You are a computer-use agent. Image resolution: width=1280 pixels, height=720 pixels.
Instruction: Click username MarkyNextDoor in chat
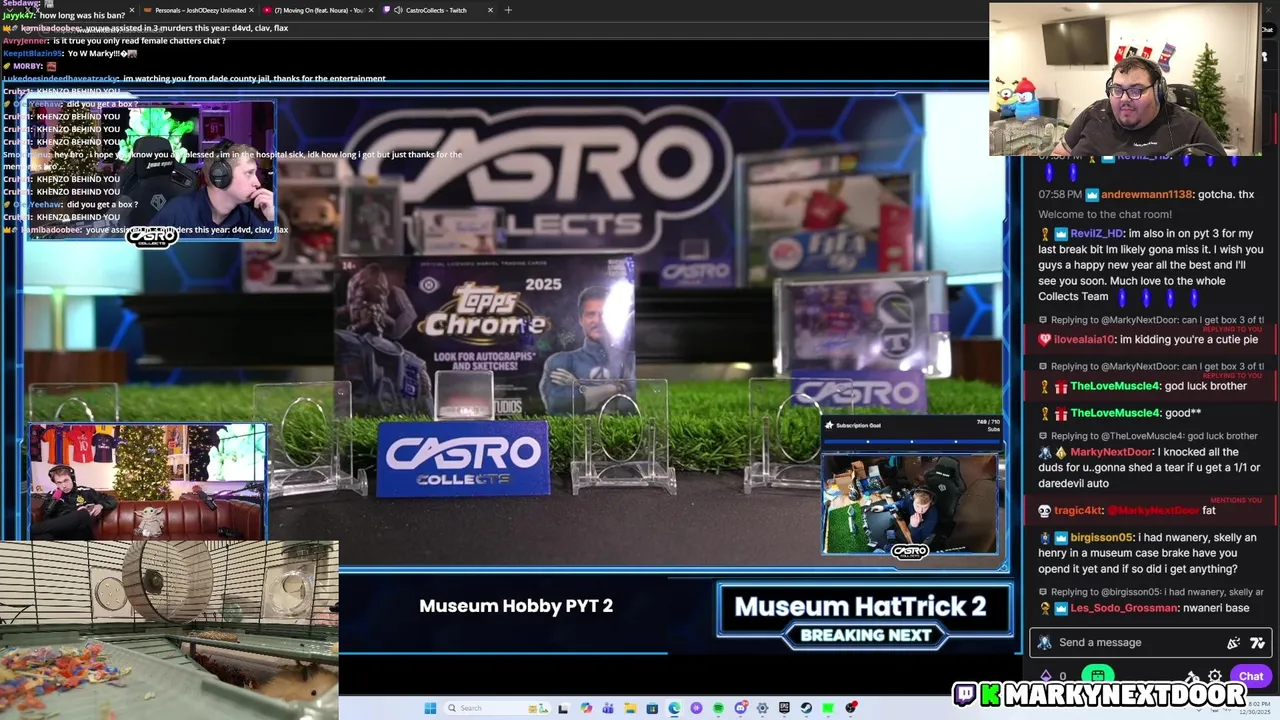tap(1111, 452)
